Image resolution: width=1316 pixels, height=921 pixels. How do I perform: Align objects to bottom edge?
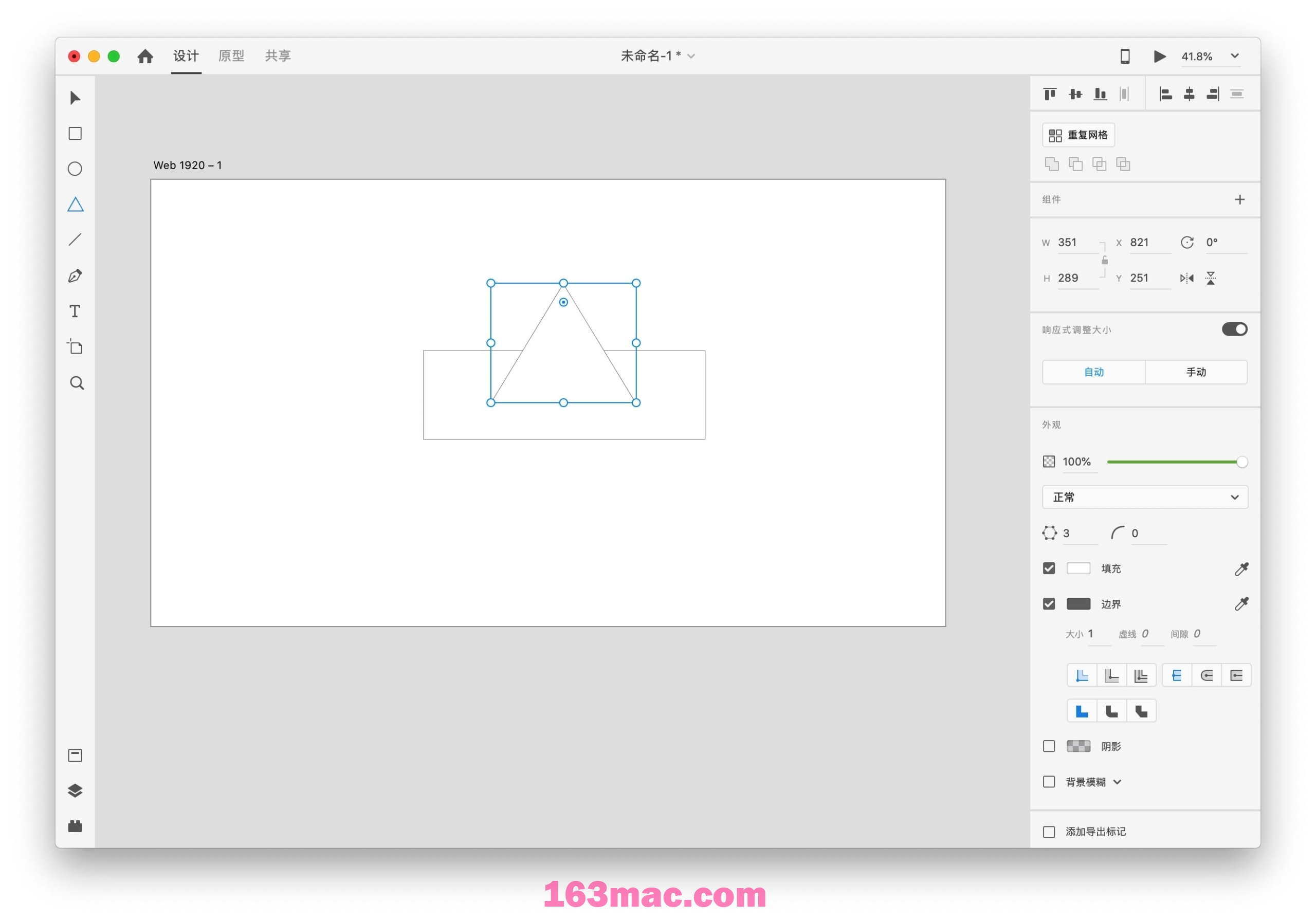[x=1100, y=94]
